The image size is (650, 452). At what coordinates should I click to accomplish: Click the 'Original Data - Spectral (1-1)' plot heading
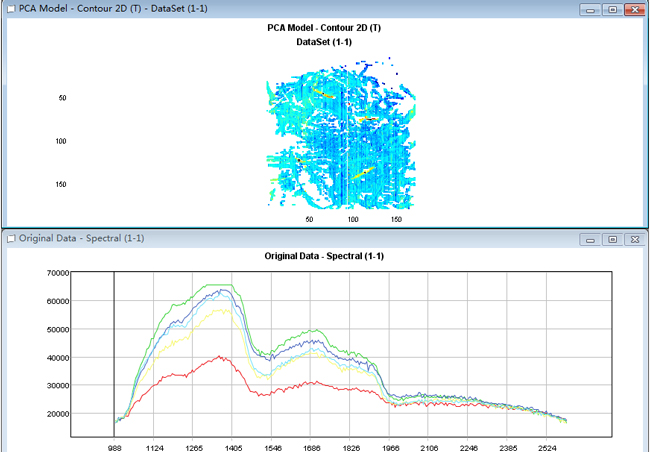(x=324, y=256)
